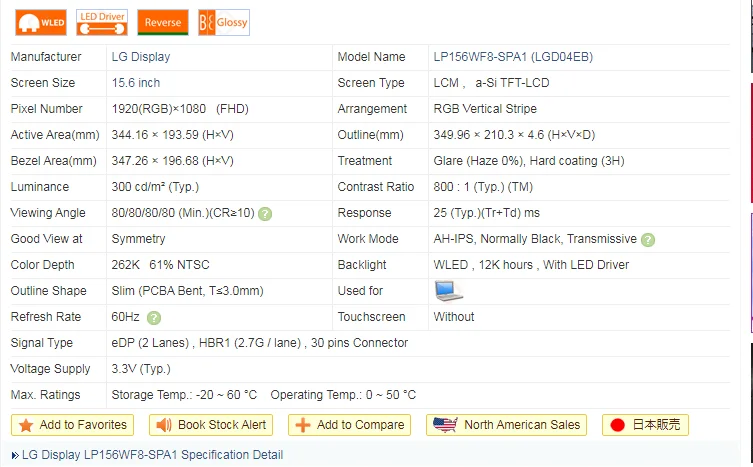Click outline 349.96 × 210.3 × 4.6 value

point(514,135)
